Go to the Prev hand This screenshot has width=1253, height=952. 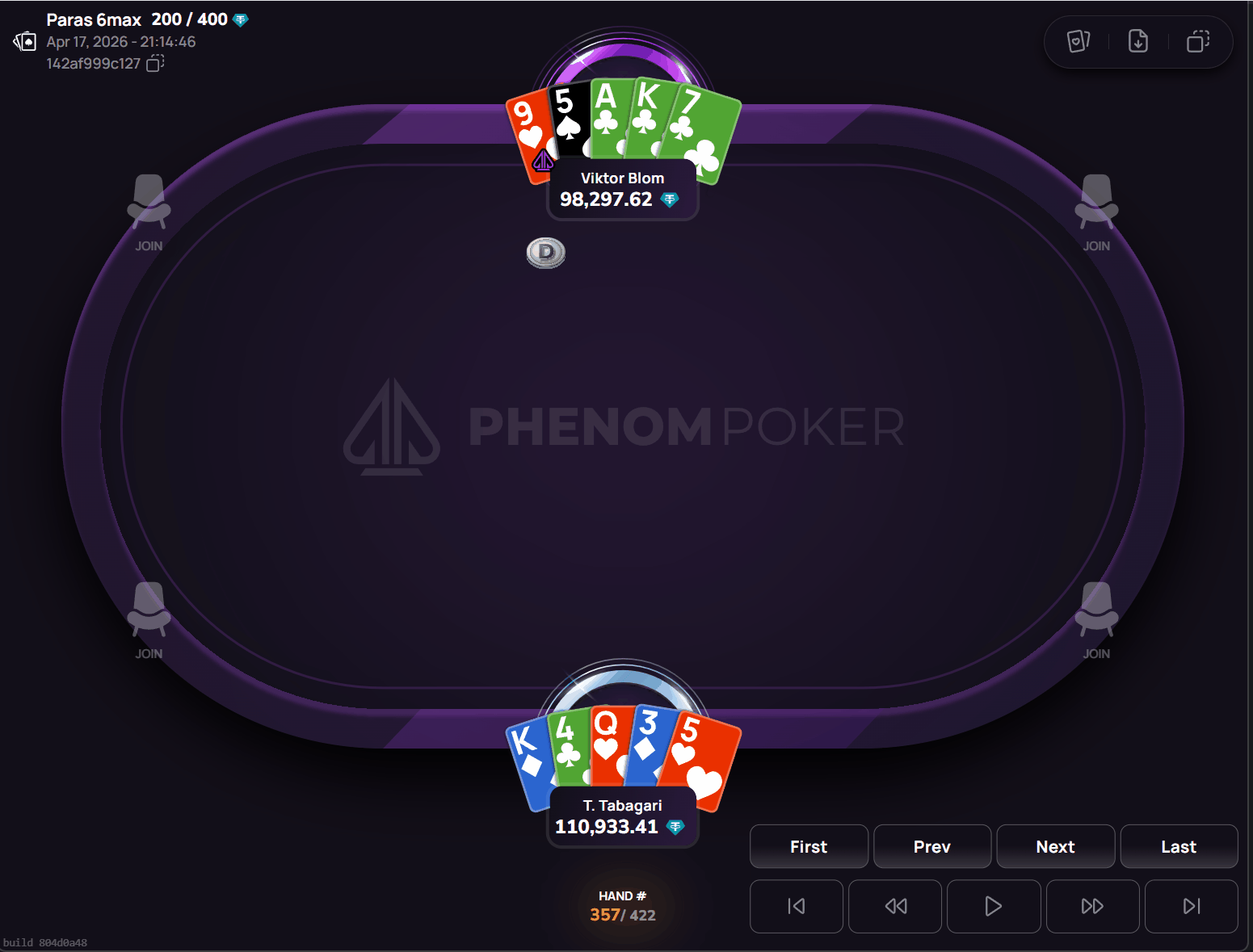[932, 846]
